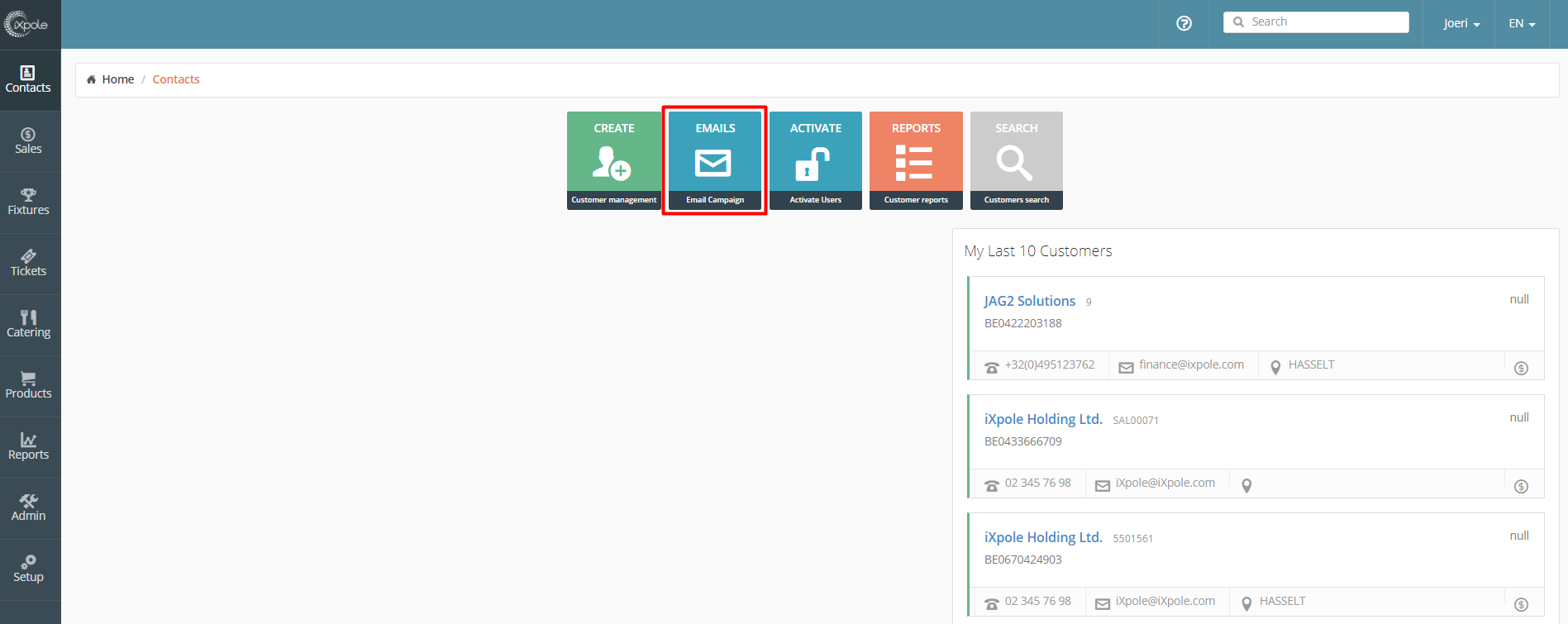The height and width of the screenshot is (624, 1568).
Task: Focus the top Search field
Action: [1316, 22]
